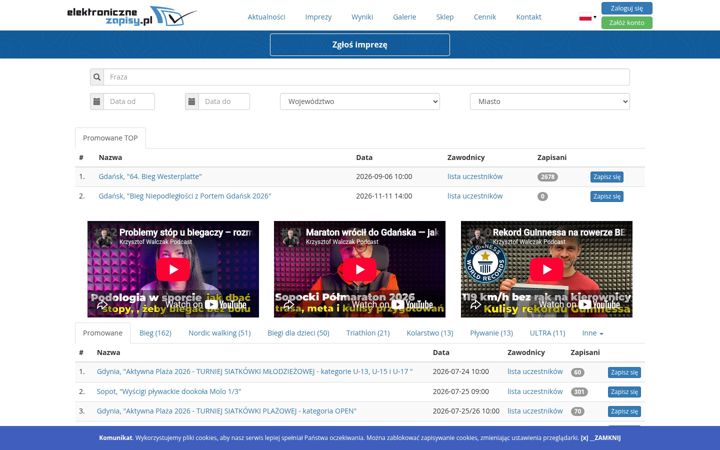Open Turniej Siatkówki Młodzieżowej event link
This screenshot has width=720, height=450.
pos(254,371)
